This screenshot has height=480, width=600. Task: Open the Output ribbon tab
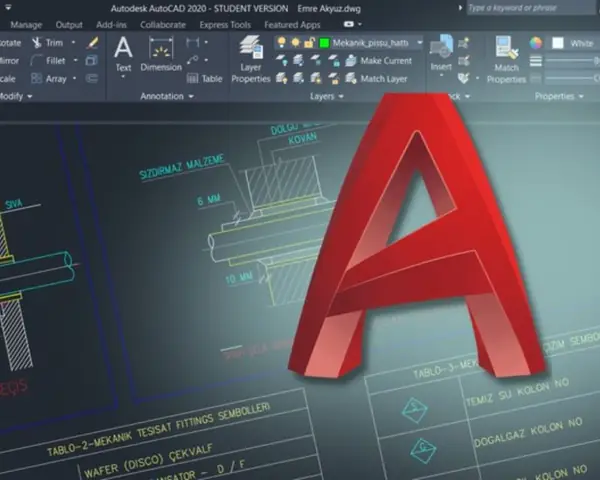(x=69, y=25)
